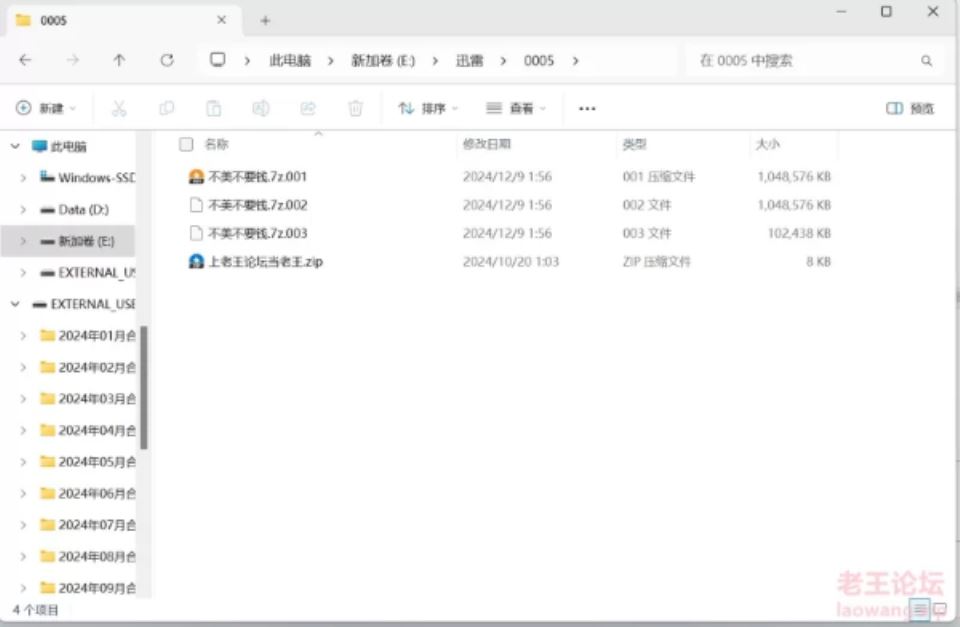Expand the 新加卷 (E:) drive node
Image resolution: width=960 pixels, height=627 pixels.
tap(23, 241)
